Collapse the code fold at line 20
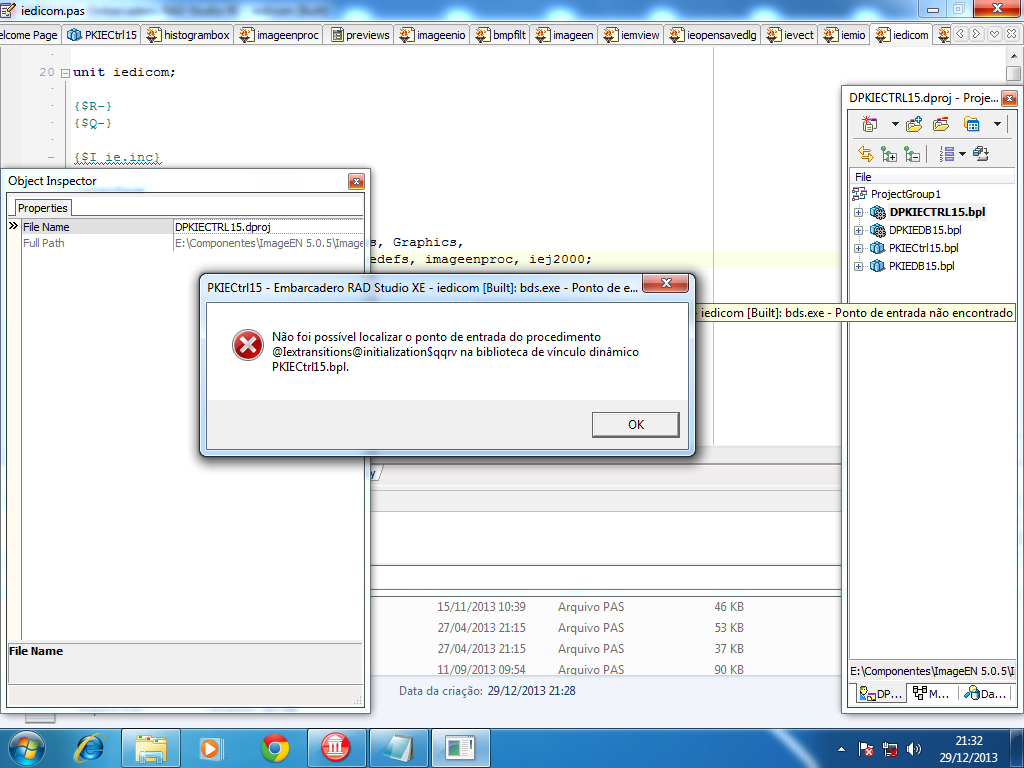This screenshot has width=1024, height=768. tap(65, 73)
